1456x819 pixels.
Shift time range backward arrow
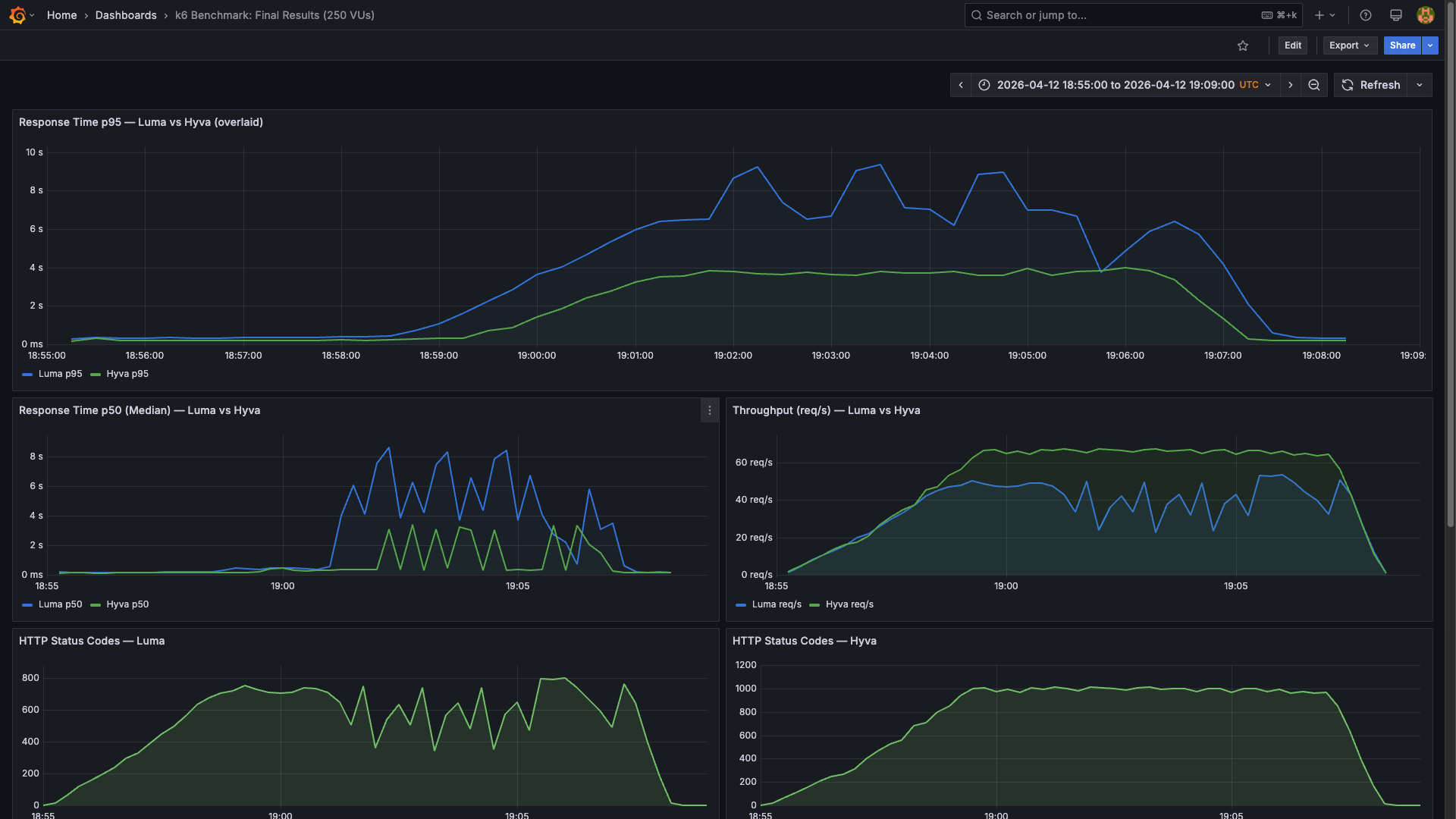961,85
